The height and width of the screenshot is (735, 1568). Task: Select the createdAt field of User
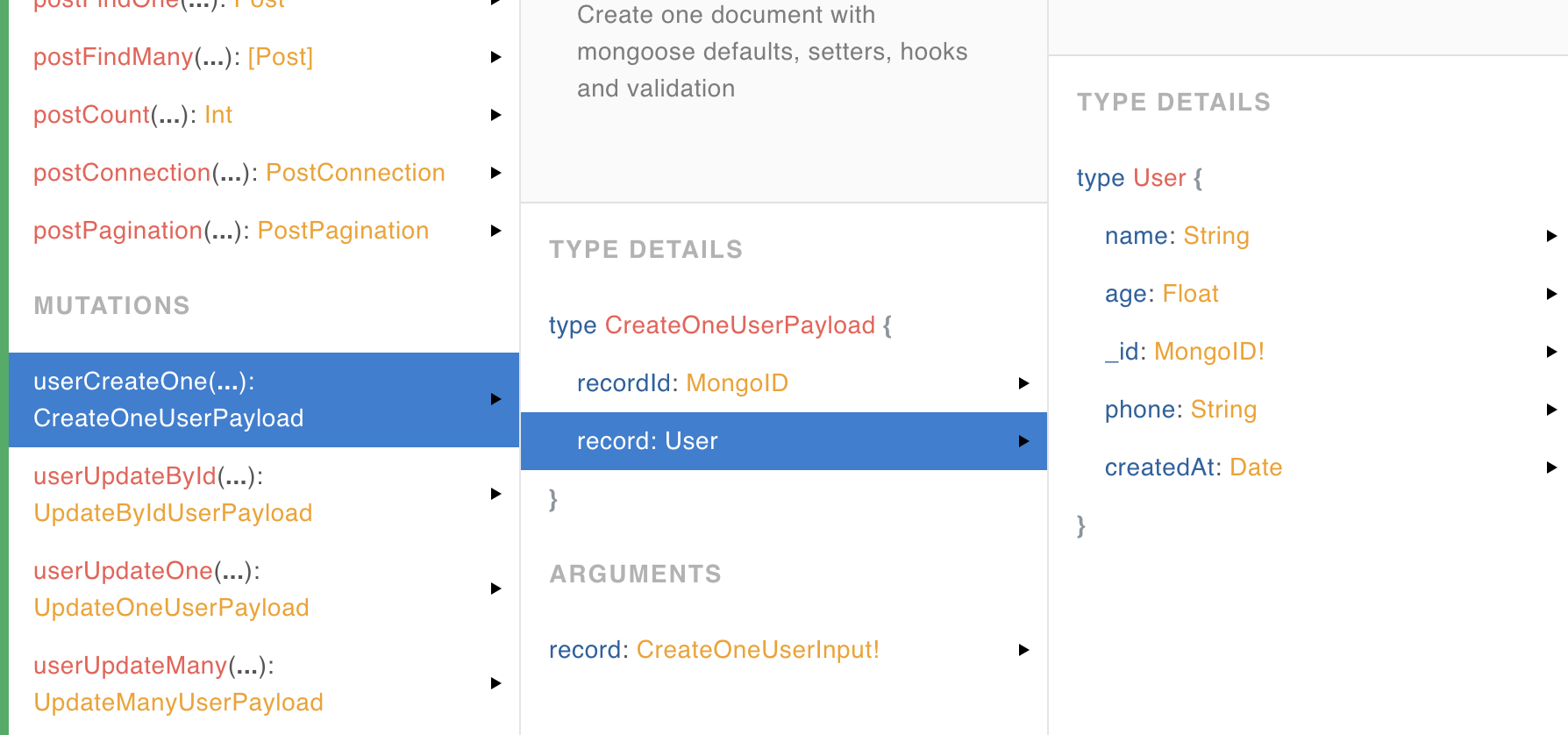pyautogui.click(x=1158, y=467)
